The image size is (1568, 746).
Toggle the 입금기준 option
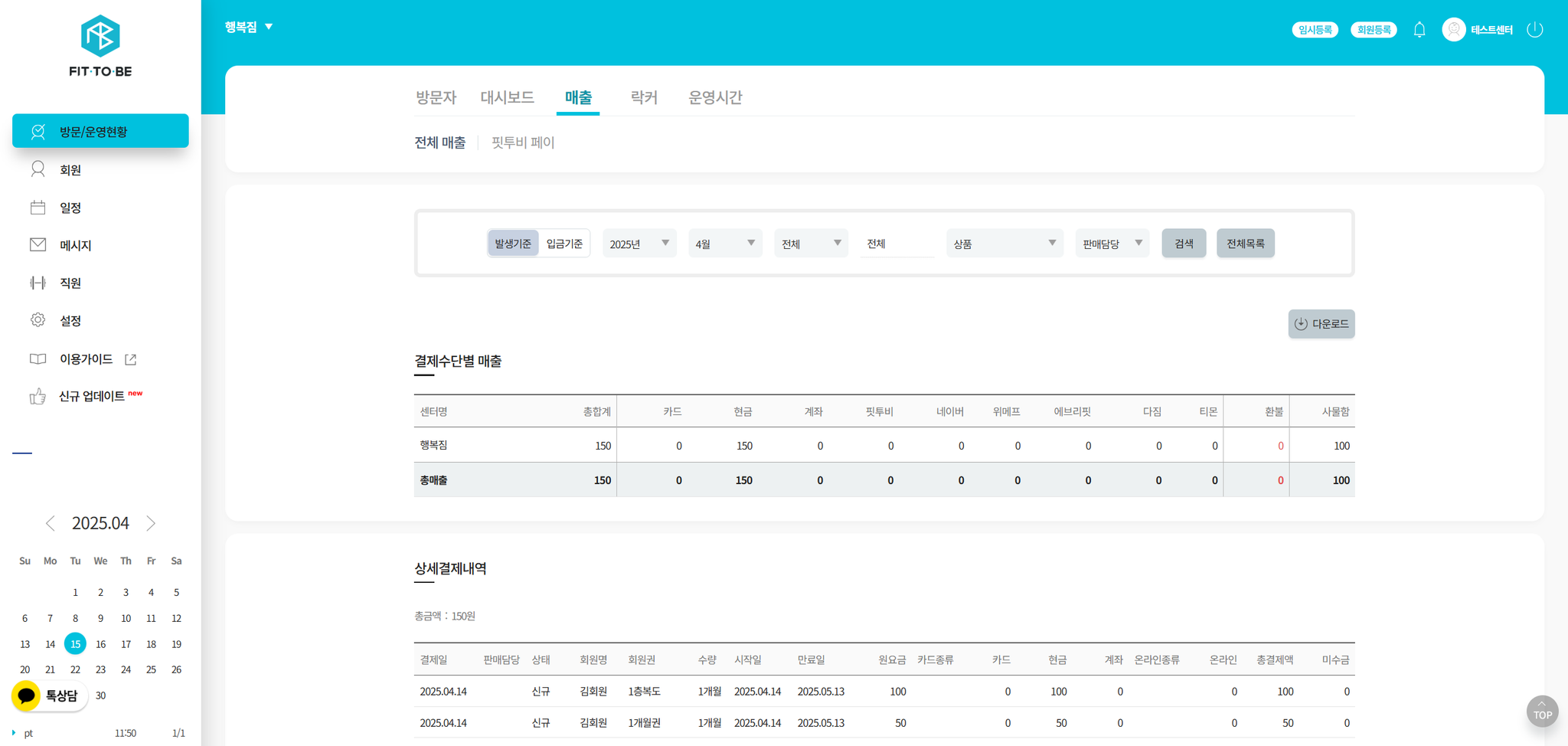click(564, 244)
